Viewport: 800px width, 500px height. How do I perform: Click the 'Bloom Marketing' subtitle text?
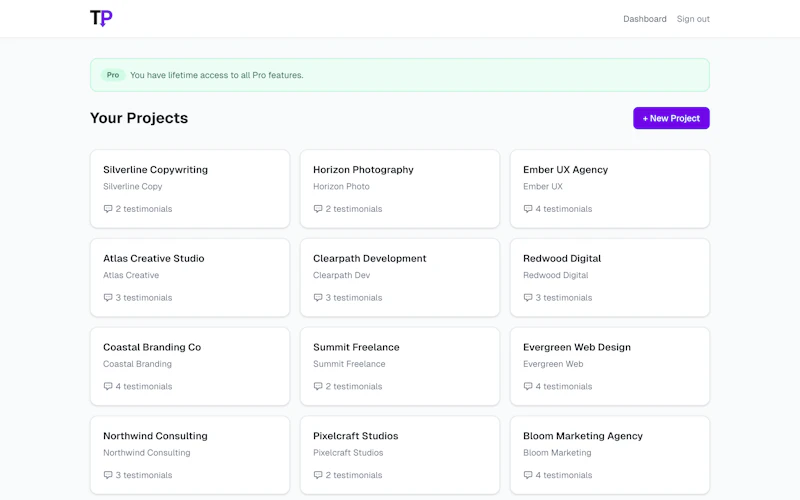tap(557, 453)
